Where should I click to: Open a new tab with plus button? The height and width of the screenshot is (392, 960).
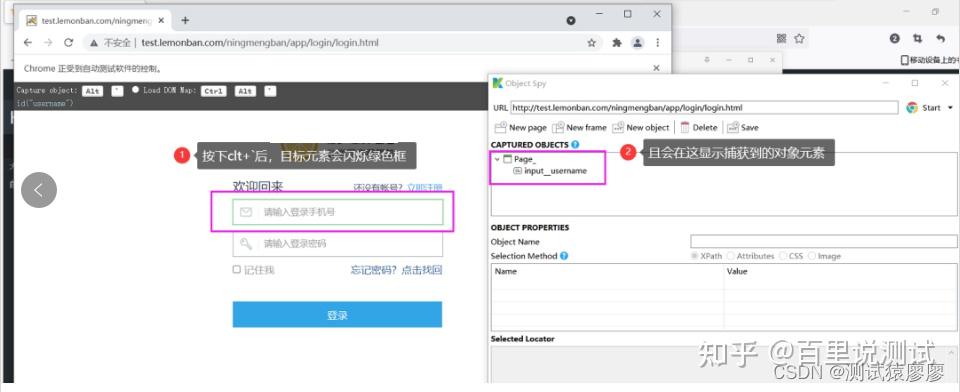coord(185,20)
